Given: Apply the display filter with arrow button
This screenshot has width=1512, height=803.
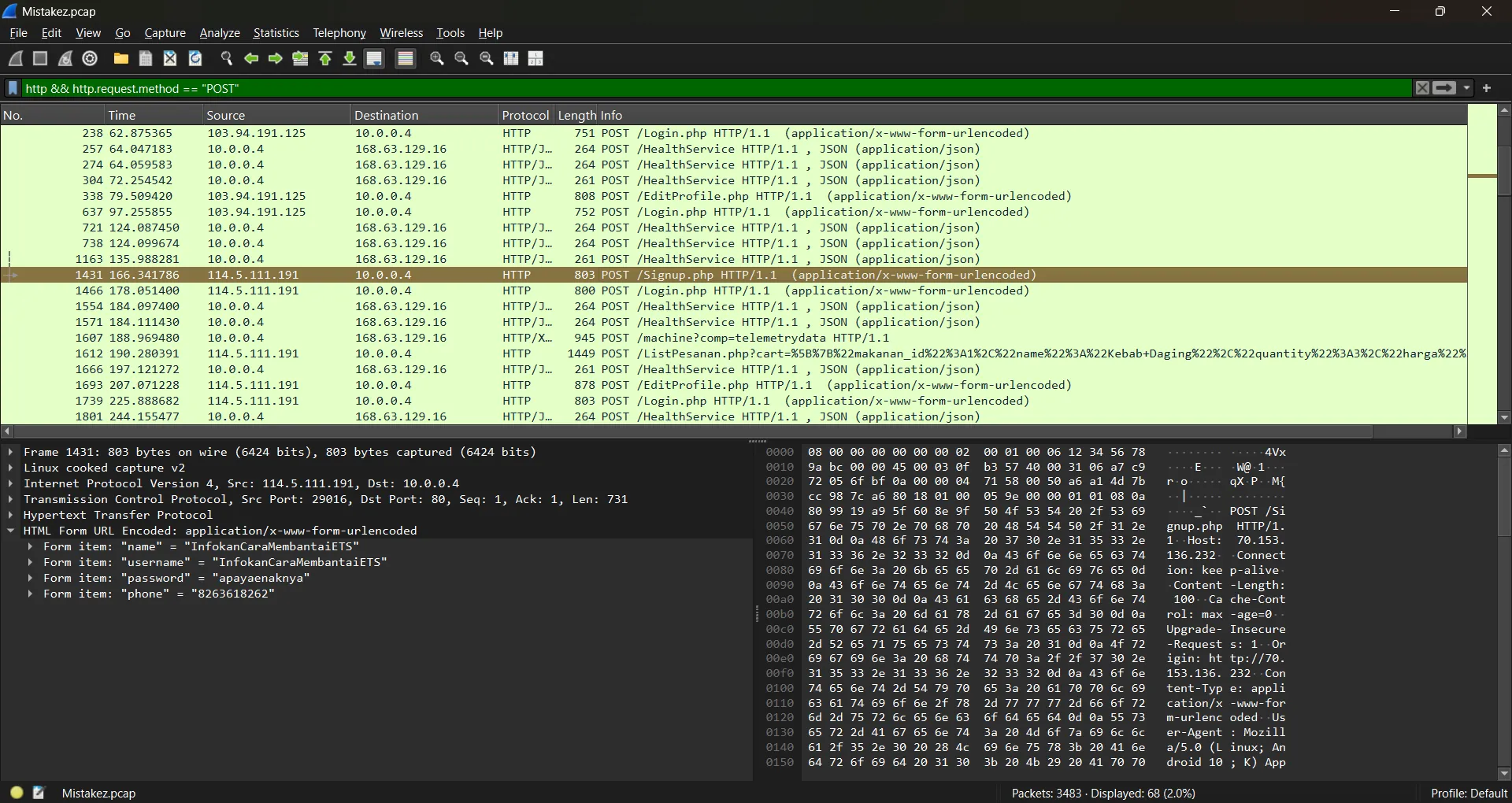Looking at the screenshot, I should point(1444,88).
